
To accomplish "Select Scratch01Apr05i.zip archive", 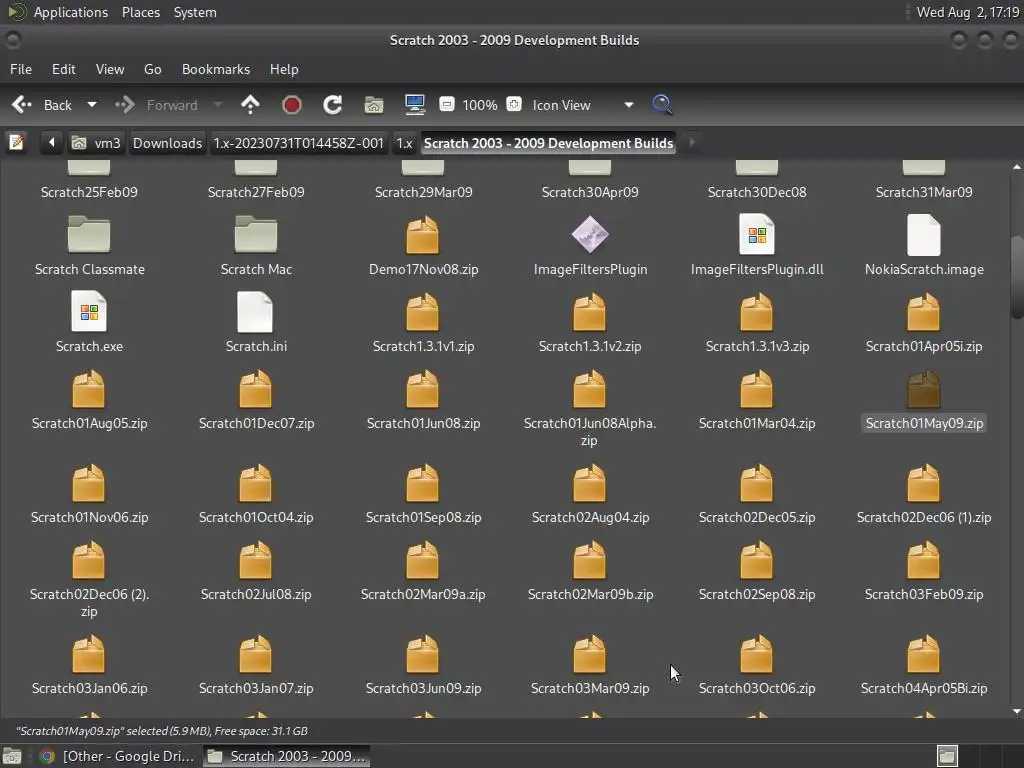I will 924,323.
